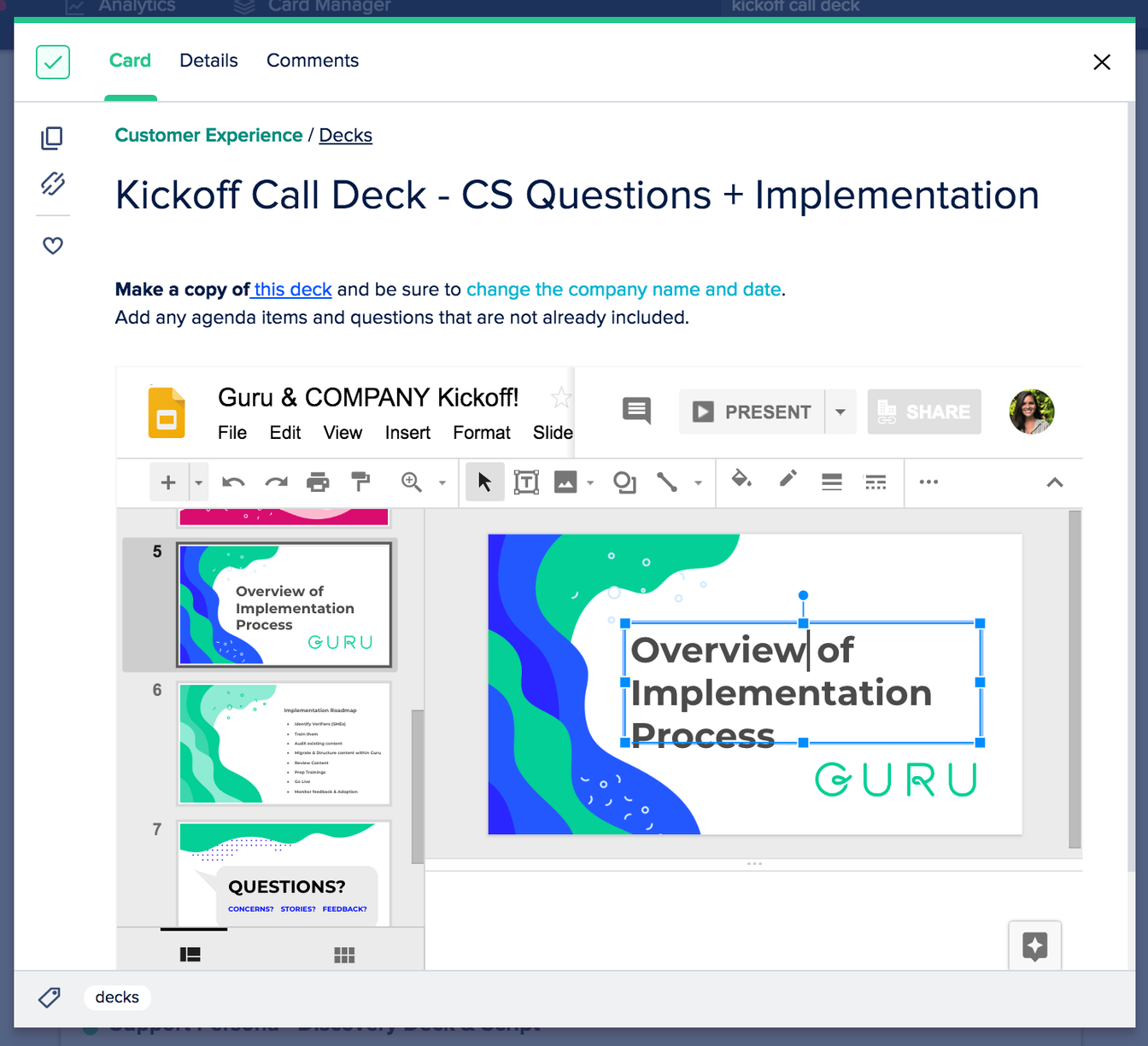Select the line drawing tool

coord(666,482)
